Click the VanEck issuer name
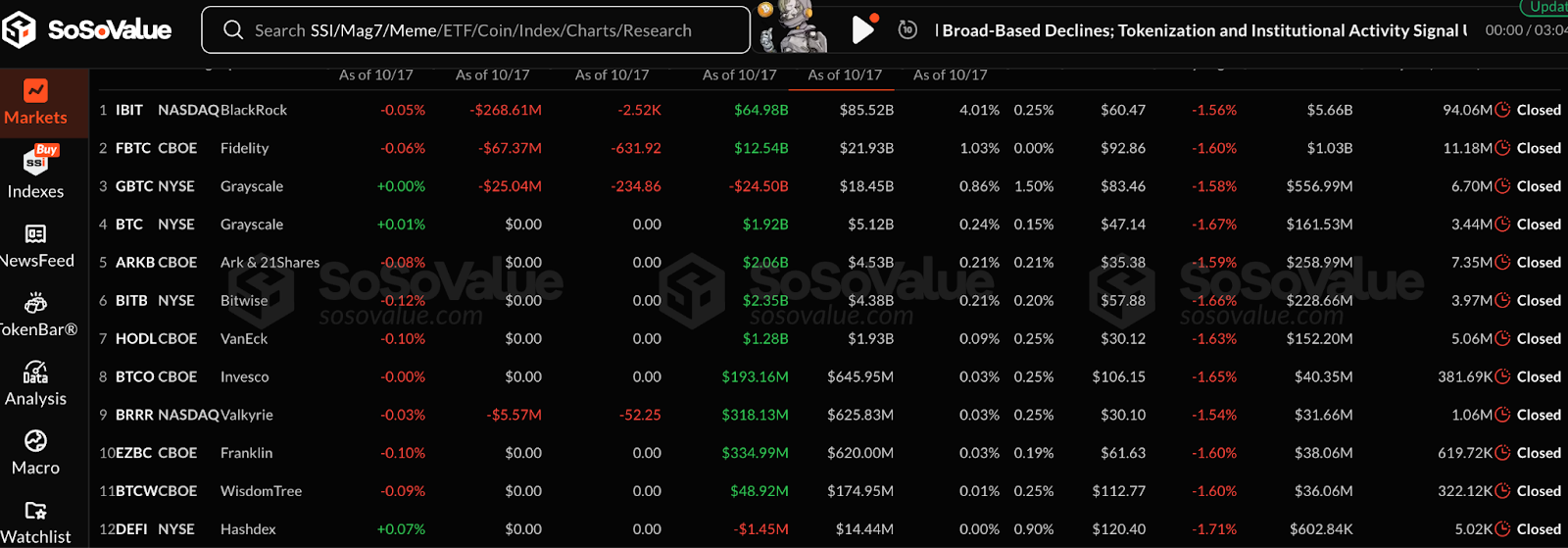Image resolution: width=1568 pixels, height=548 pixels. [x=244, y=338]
